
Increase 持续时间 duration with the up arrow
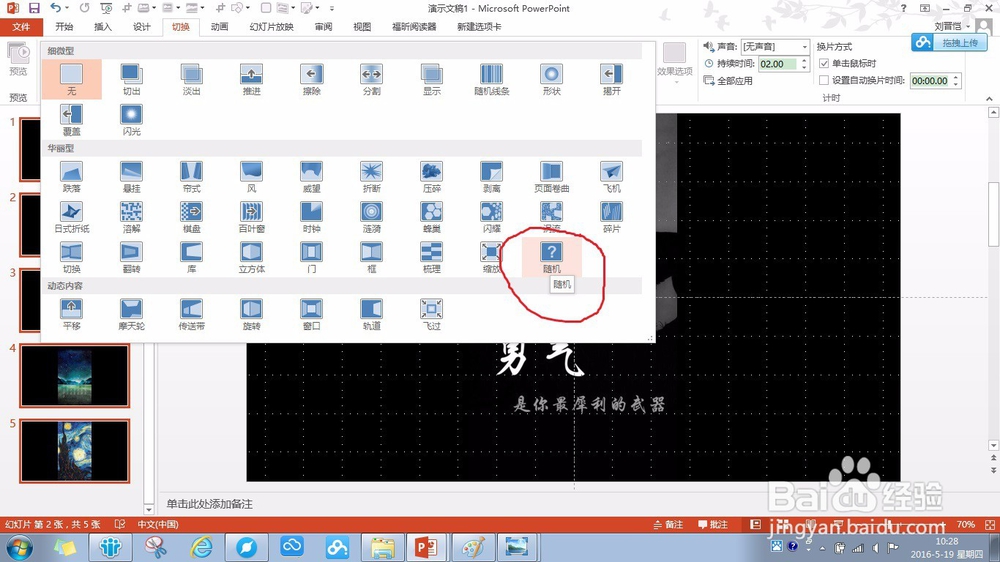click(804, 60)
